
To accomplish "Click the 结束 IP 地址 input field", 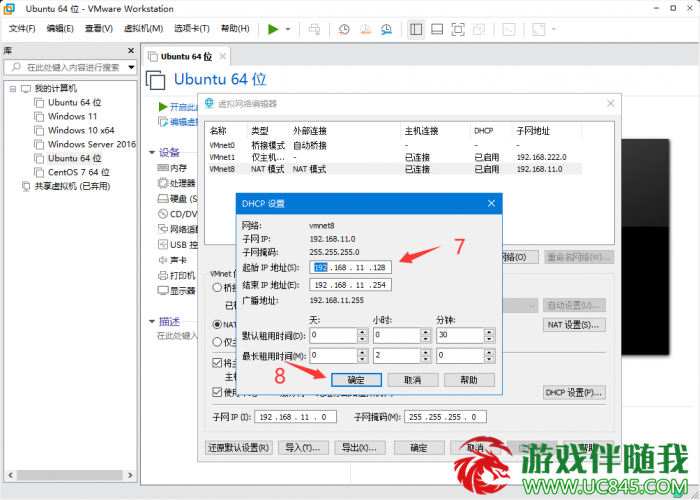I will pos(350,285).
